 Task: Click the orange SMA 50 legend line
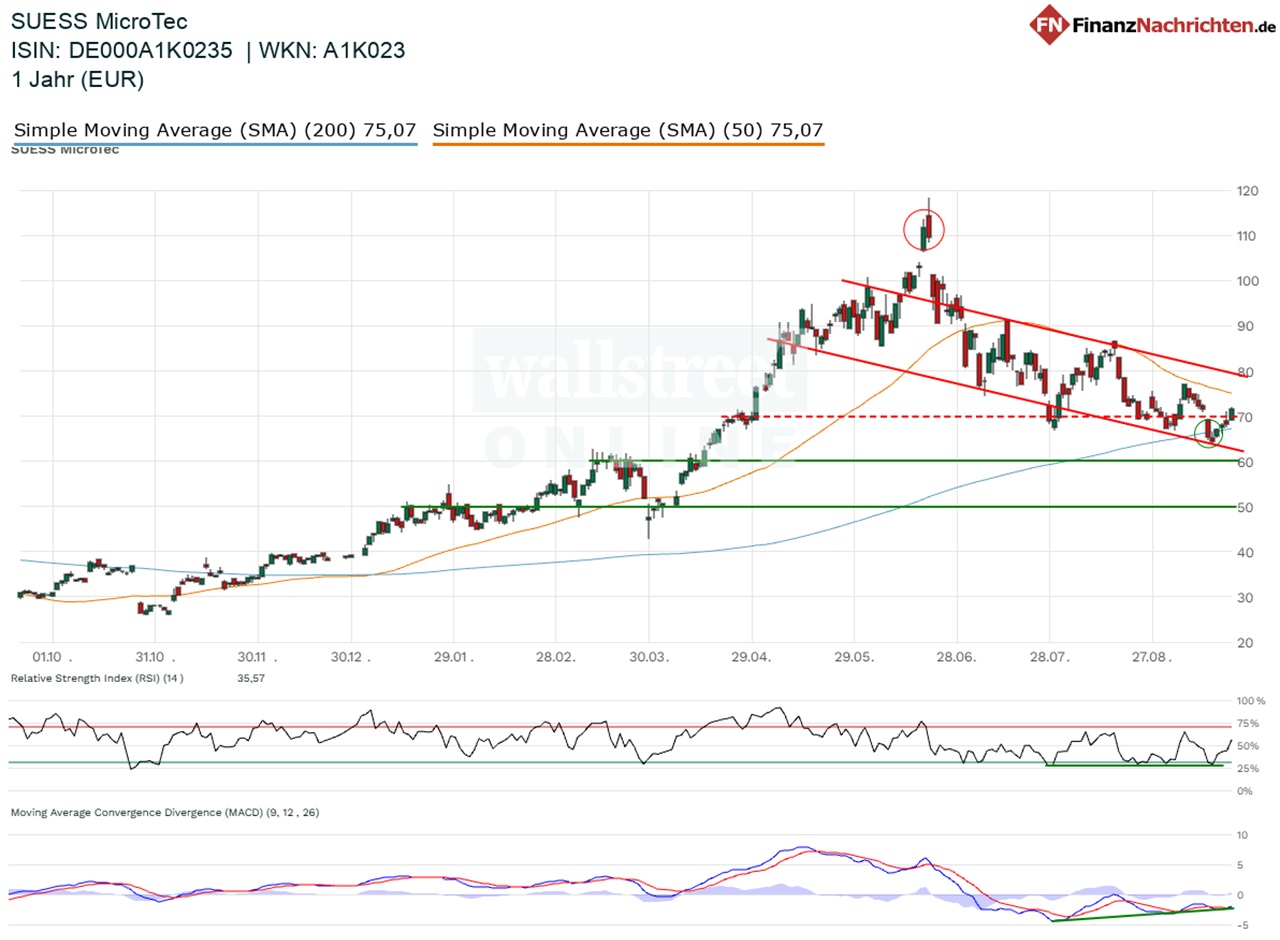[628, 145]
